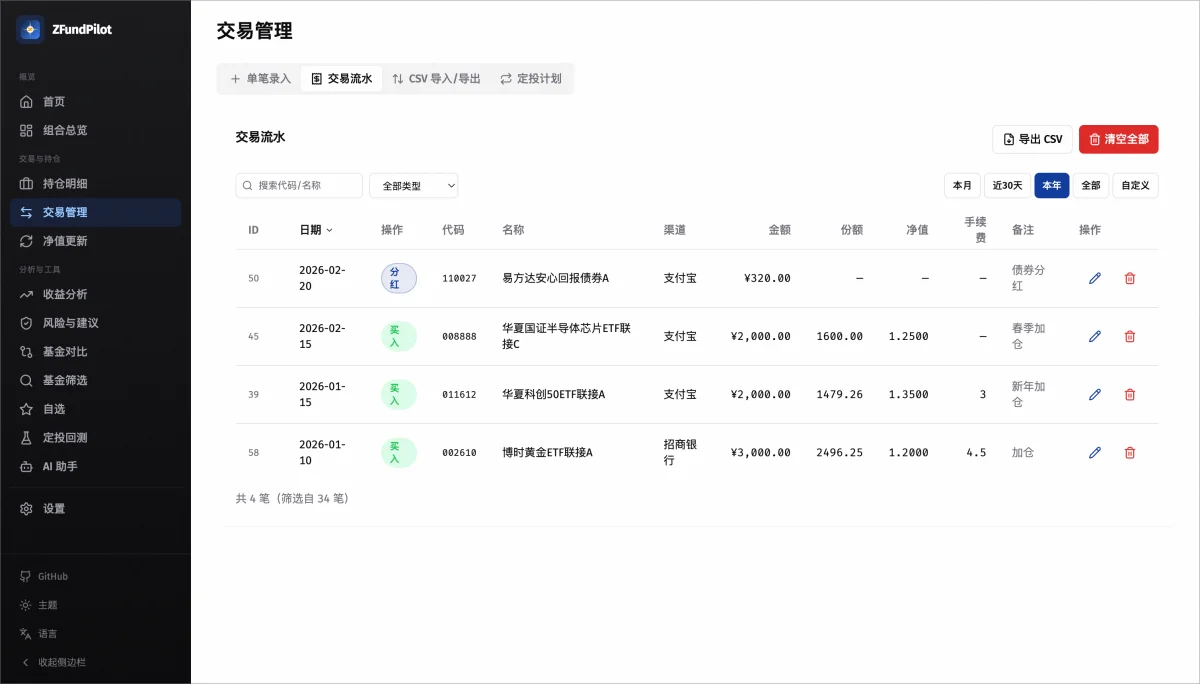Image resolution: width=1200 pixels, height=684 pixels.
Task: Collapse sidebar via 收起侧边栏
Action: click(x=95, y=662)
